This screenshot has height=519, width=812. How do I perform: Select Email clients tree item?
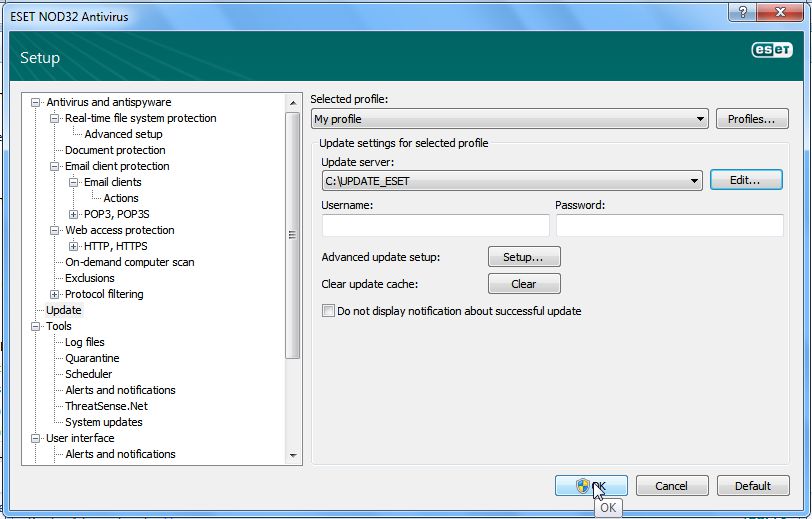[x=112, y=182]
